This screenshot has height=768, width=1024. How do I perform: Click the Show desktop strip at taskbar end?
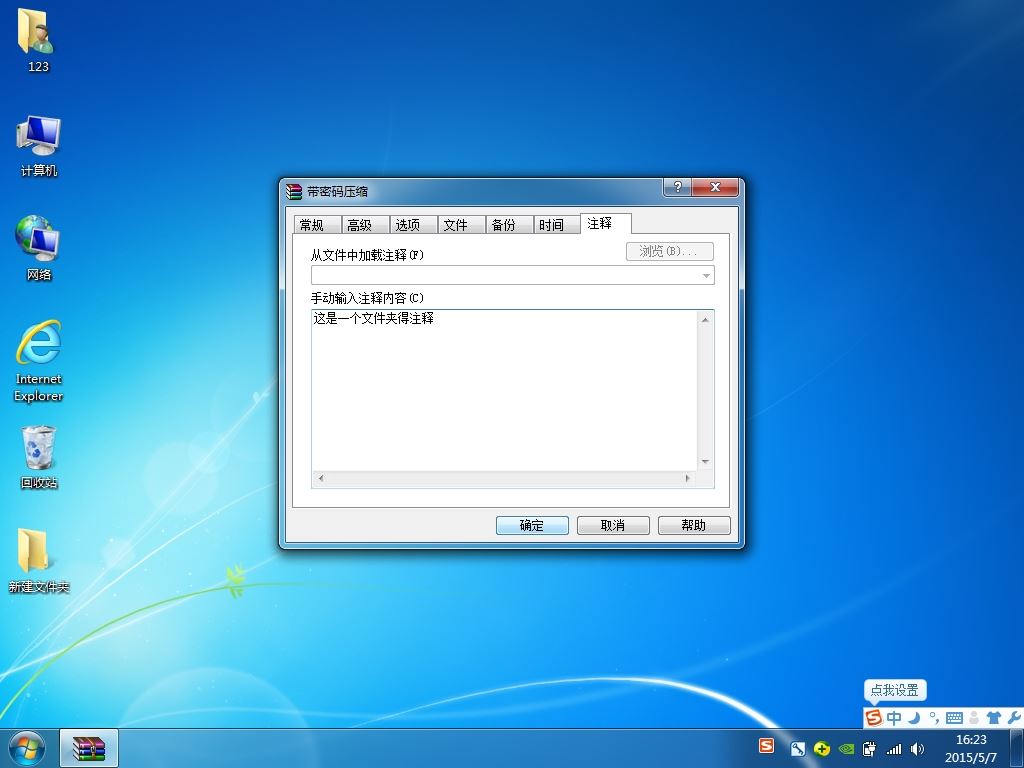pos(1017,748)
